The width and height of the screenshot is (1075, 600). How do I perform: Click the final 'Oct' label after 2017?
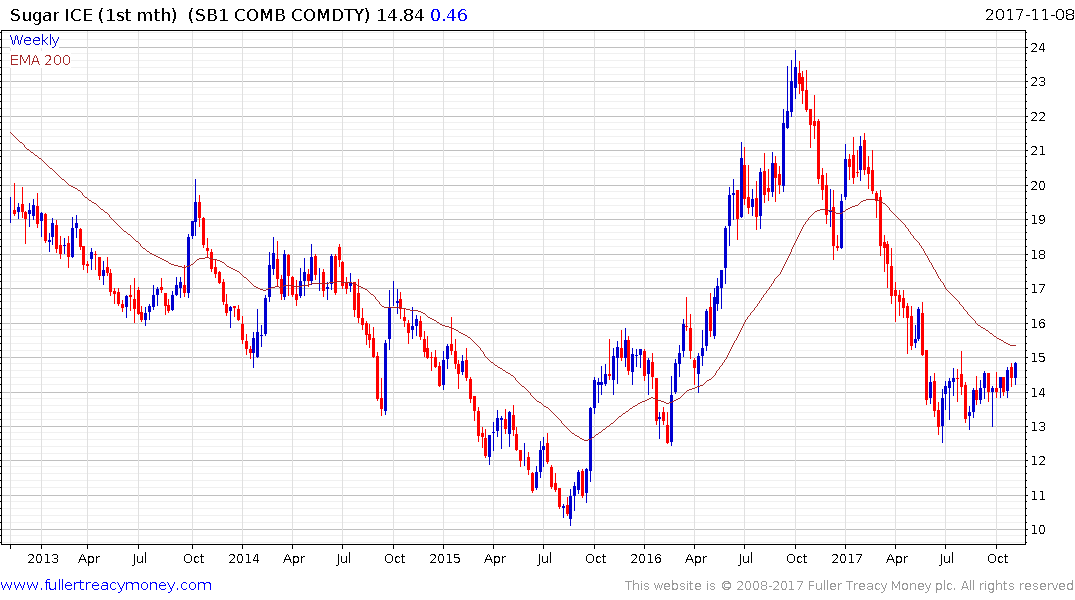pos(998,558)
